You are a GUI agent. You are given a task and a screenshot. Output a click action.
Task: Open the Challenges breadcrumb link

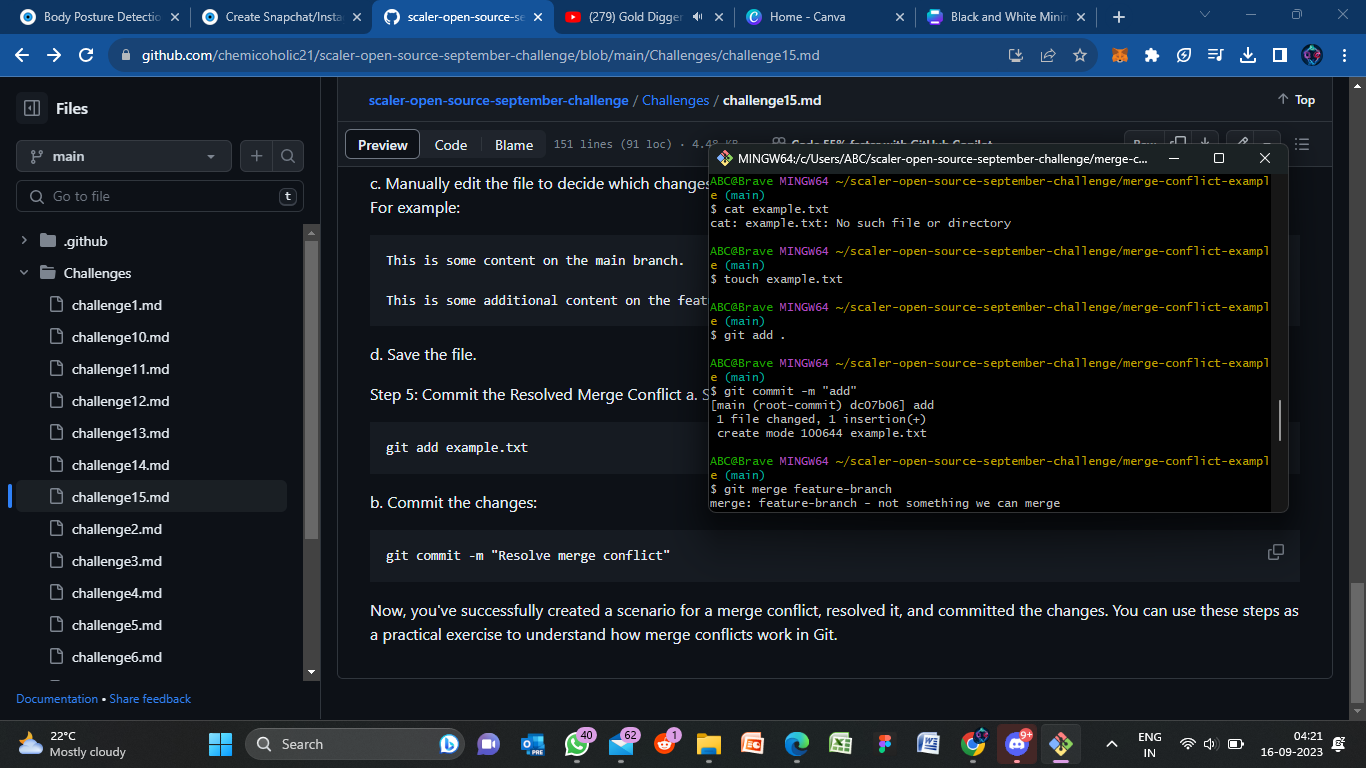tap(675, 100)
